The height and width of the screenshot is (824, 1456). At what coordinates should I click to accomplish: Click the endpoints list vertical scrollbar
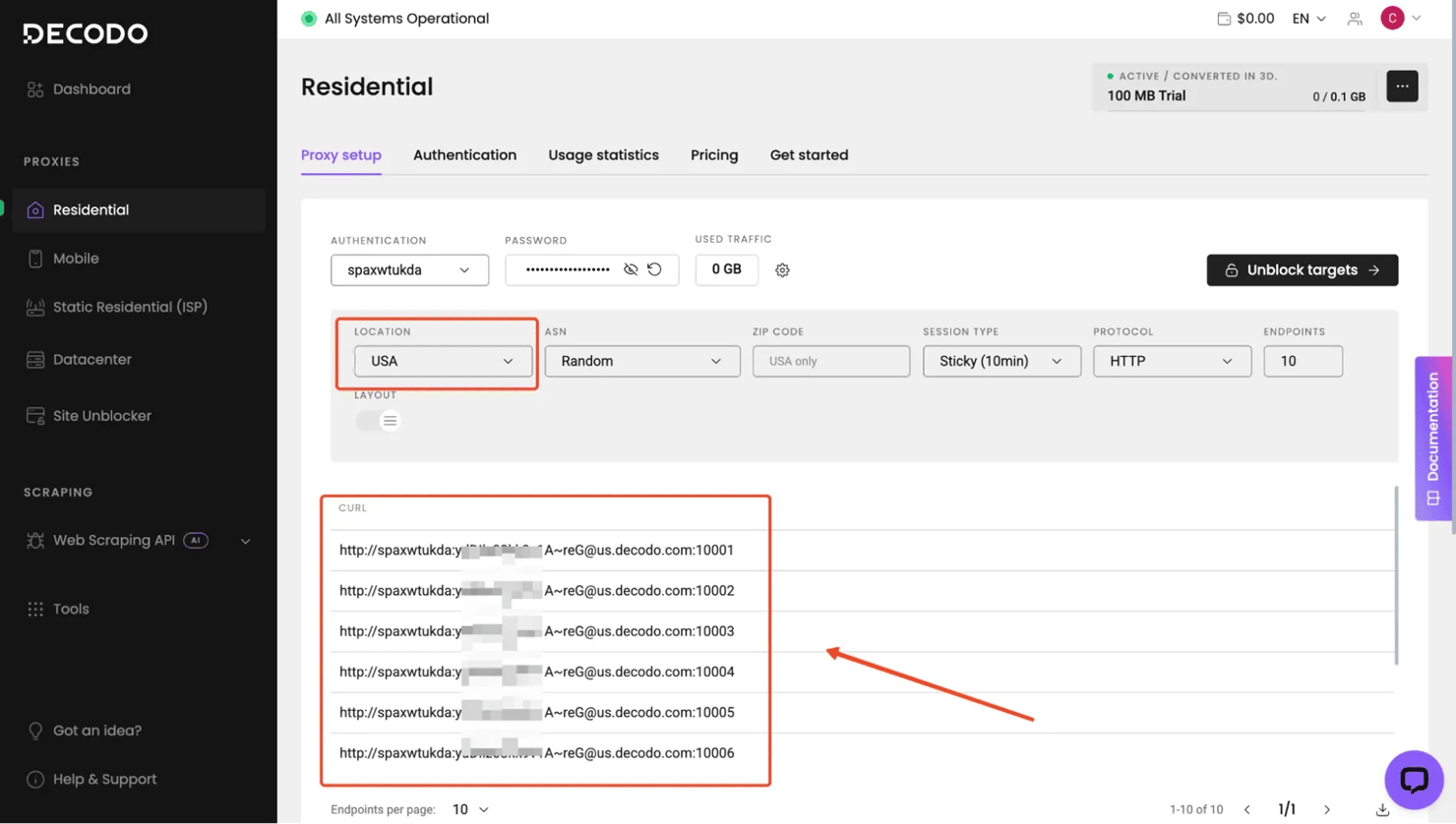click(x=1396, y=575)
